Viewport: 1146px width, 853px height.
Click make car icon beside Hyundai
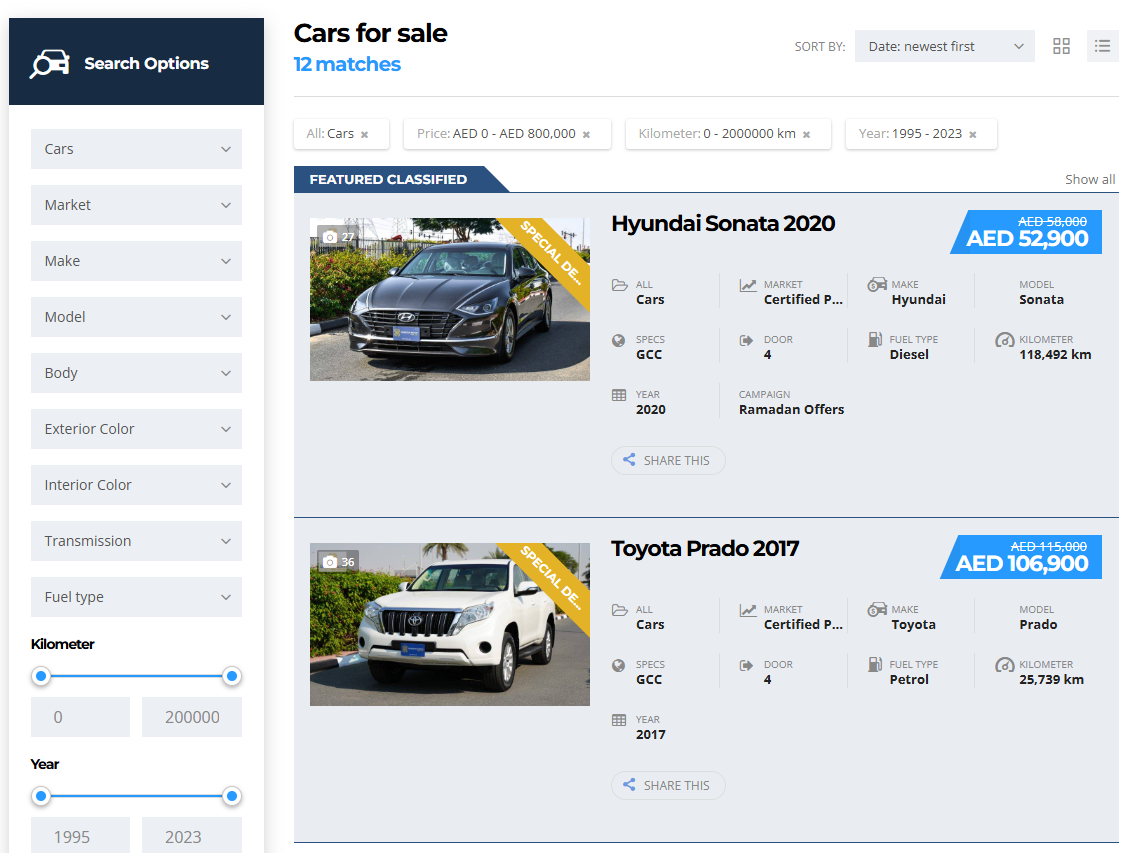[x=877, y=284]
